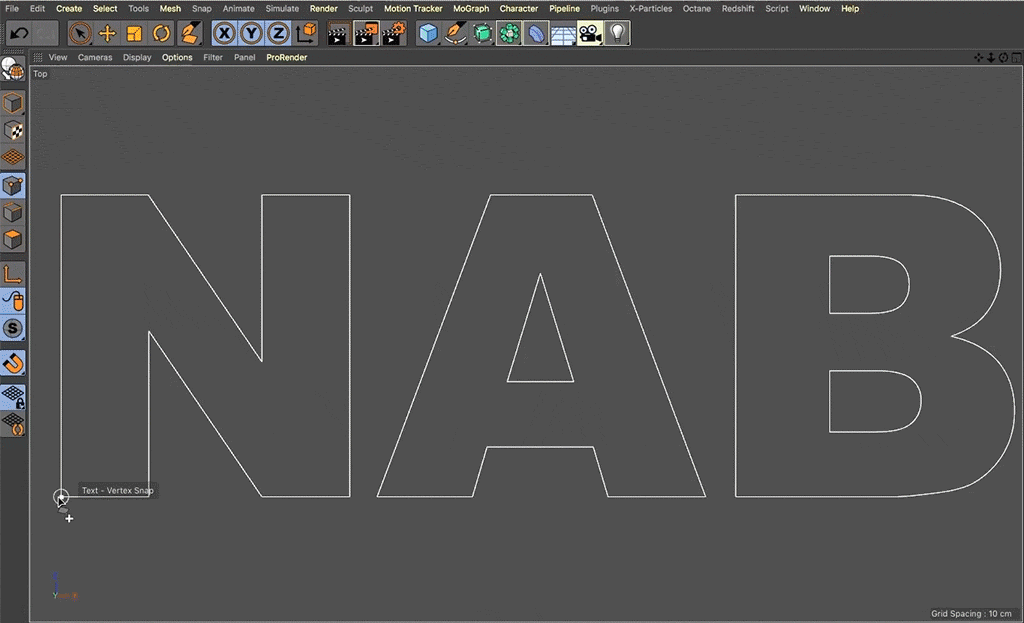
Task: Switch to Polygons mode cube icon
Action: (13, 240)
